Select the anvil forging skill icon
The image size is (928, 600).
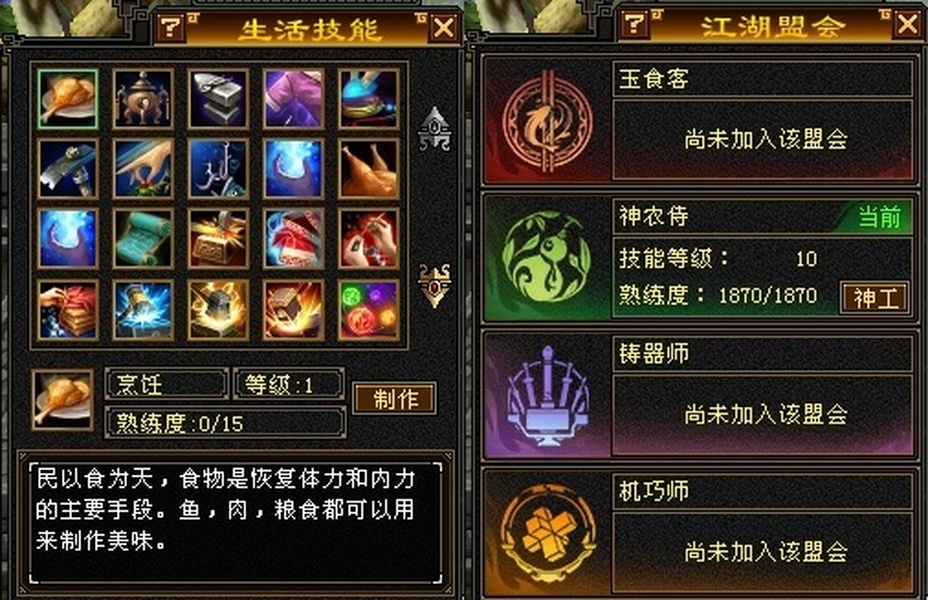pos(218,99)
